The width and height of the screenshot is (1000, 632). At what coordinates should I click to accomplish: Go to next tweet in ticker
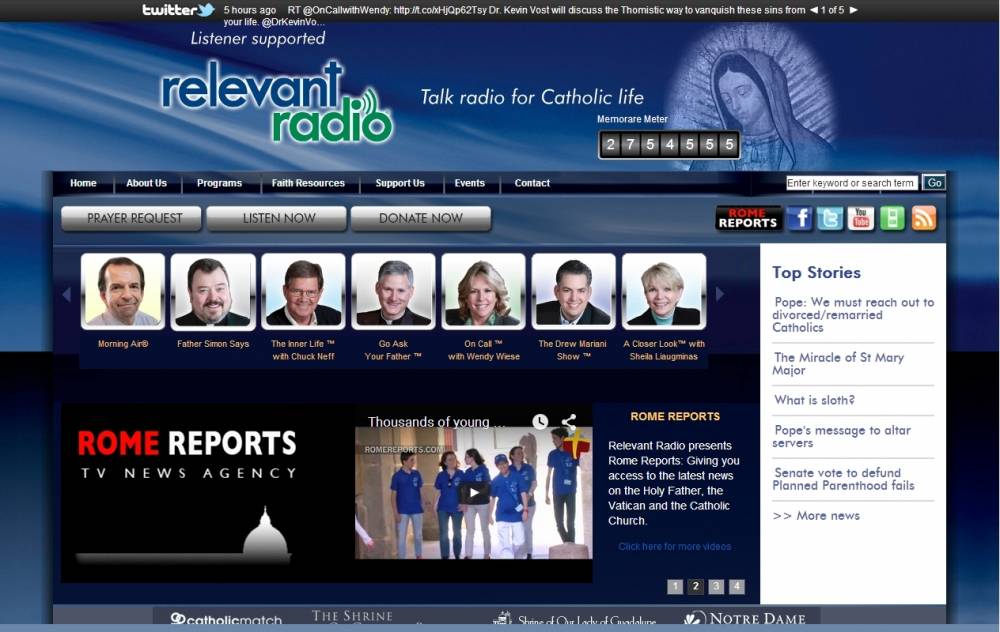[853, 10]
